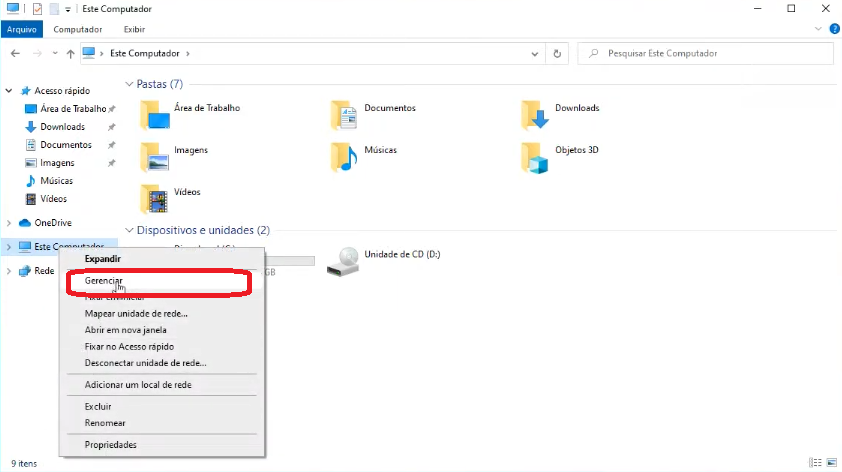Collapse the Acesso rápido tree node
The image size is (842, 472).
[9, 91]
